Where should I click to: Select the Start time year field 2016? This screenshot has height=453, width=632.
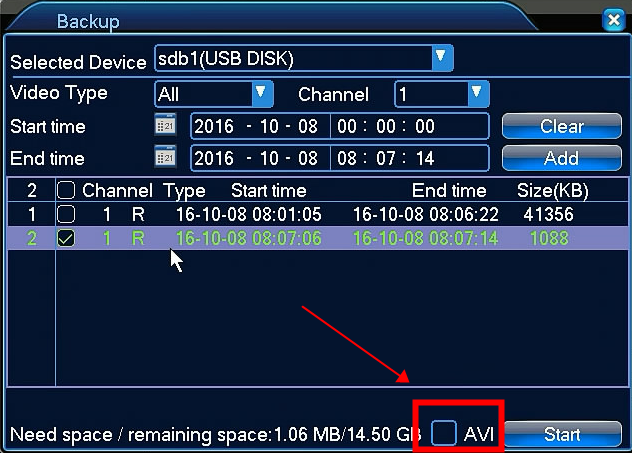[214, 127]
